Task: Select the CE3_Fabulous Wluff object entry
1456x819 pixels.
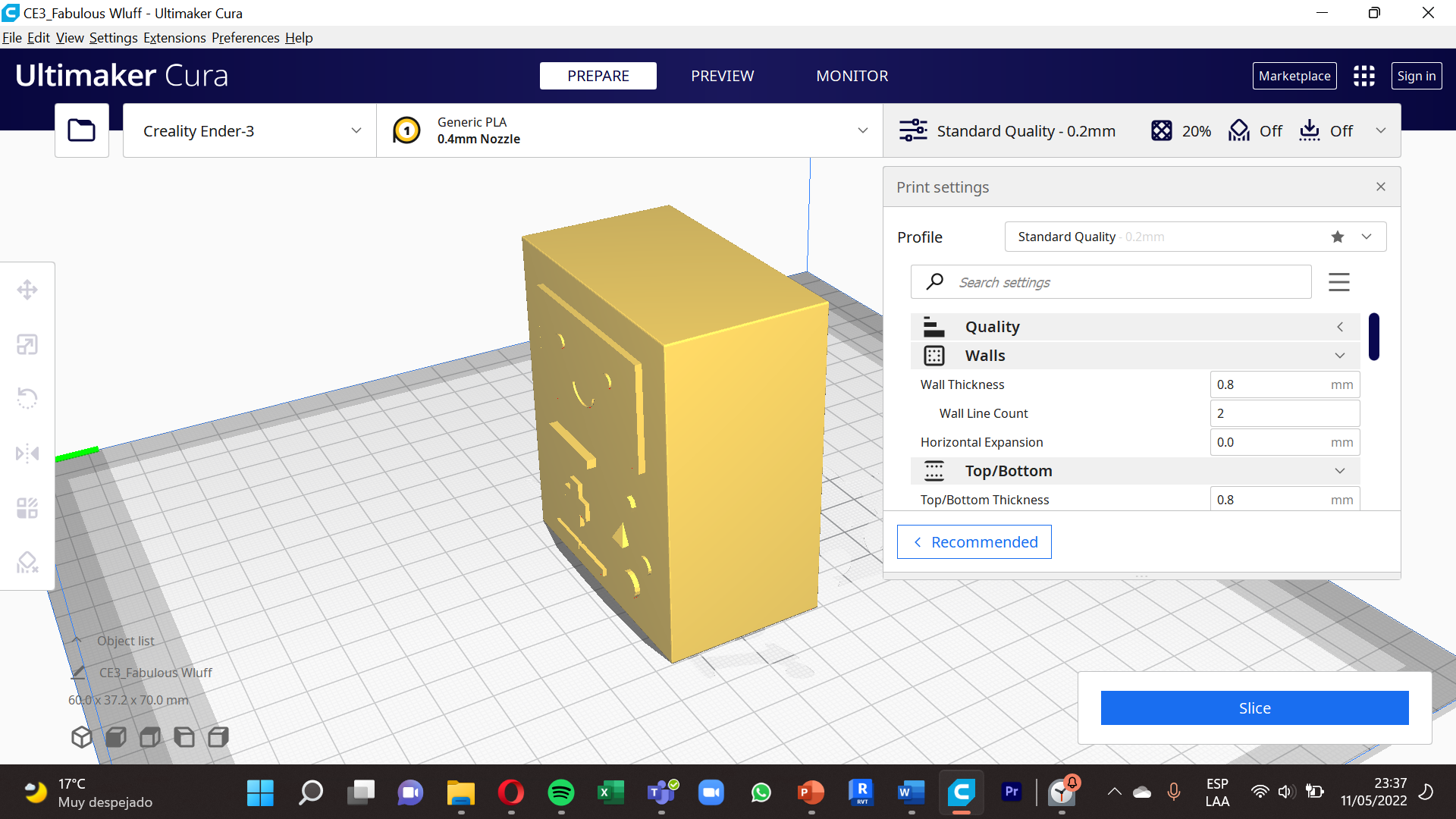Action: (155, 673)
